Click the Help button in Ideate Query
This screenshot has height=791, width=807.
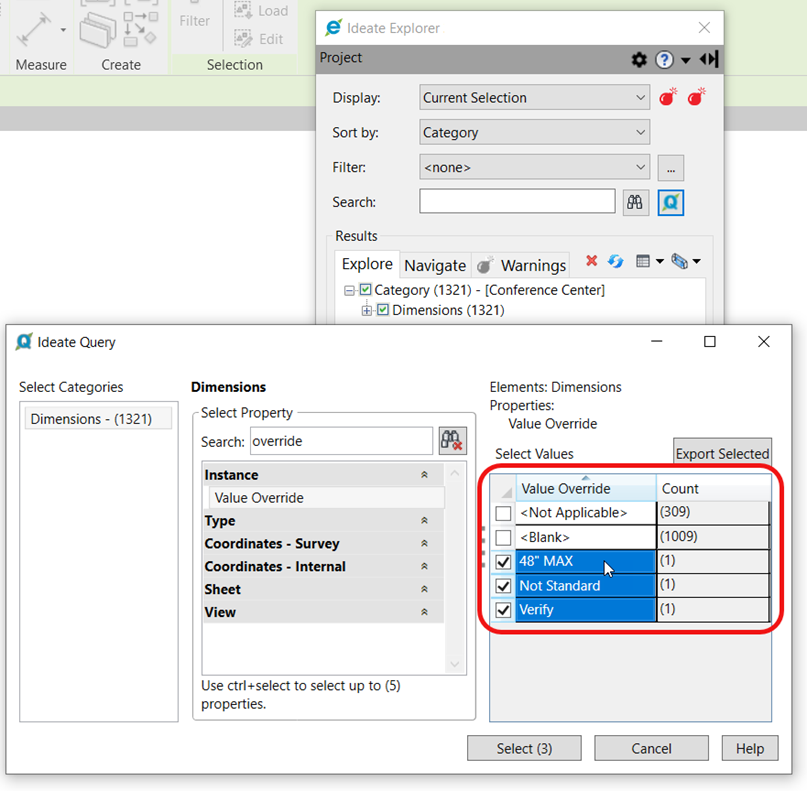click(749, 748)
